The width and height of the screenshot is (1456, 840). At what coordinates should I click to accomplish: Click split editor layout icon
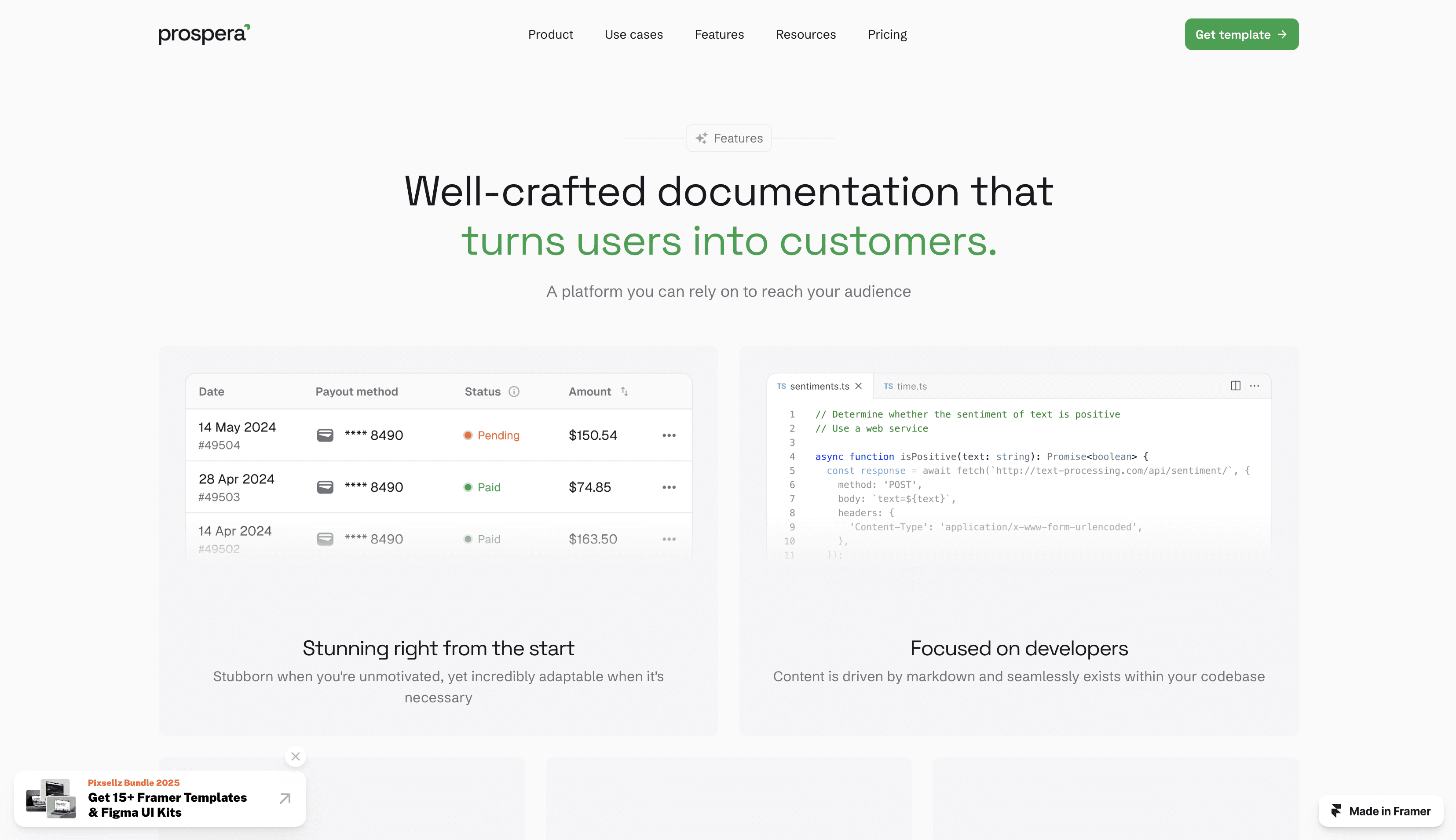click(1235, 385)
